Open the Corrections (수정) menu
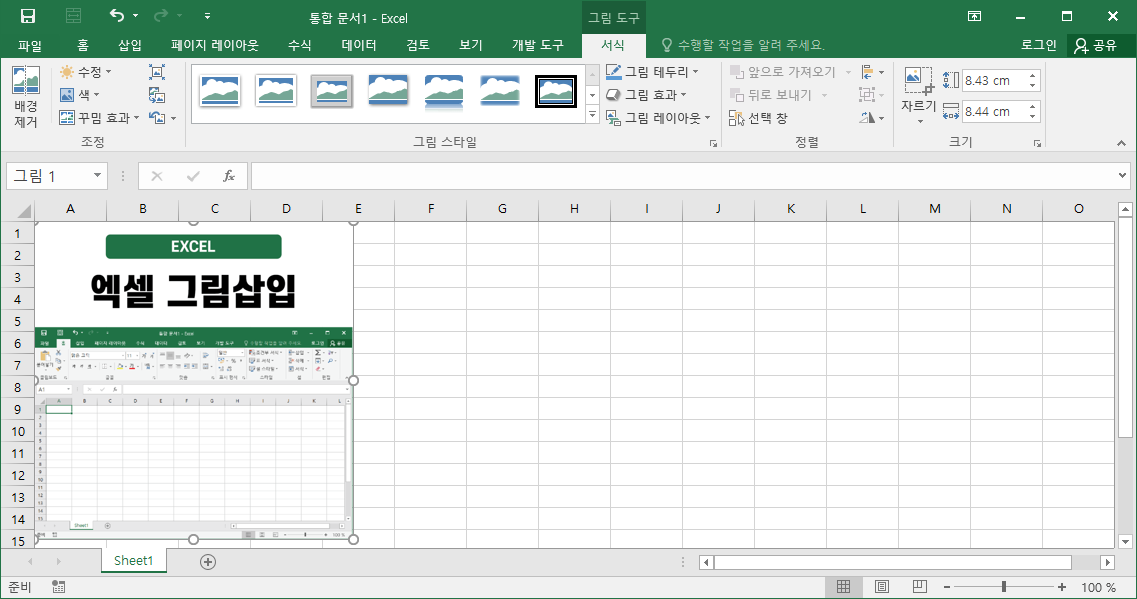 [86, 72]
